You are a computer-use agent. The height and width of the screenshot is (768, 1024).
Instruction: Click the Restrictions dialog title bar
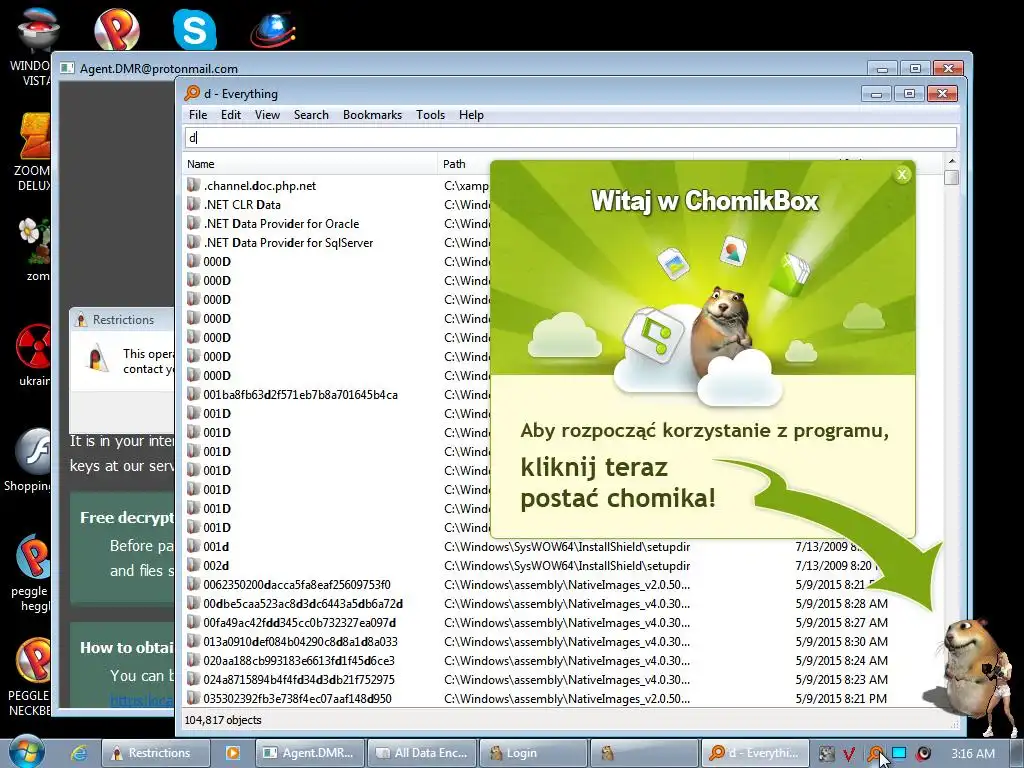click(122, 319)
